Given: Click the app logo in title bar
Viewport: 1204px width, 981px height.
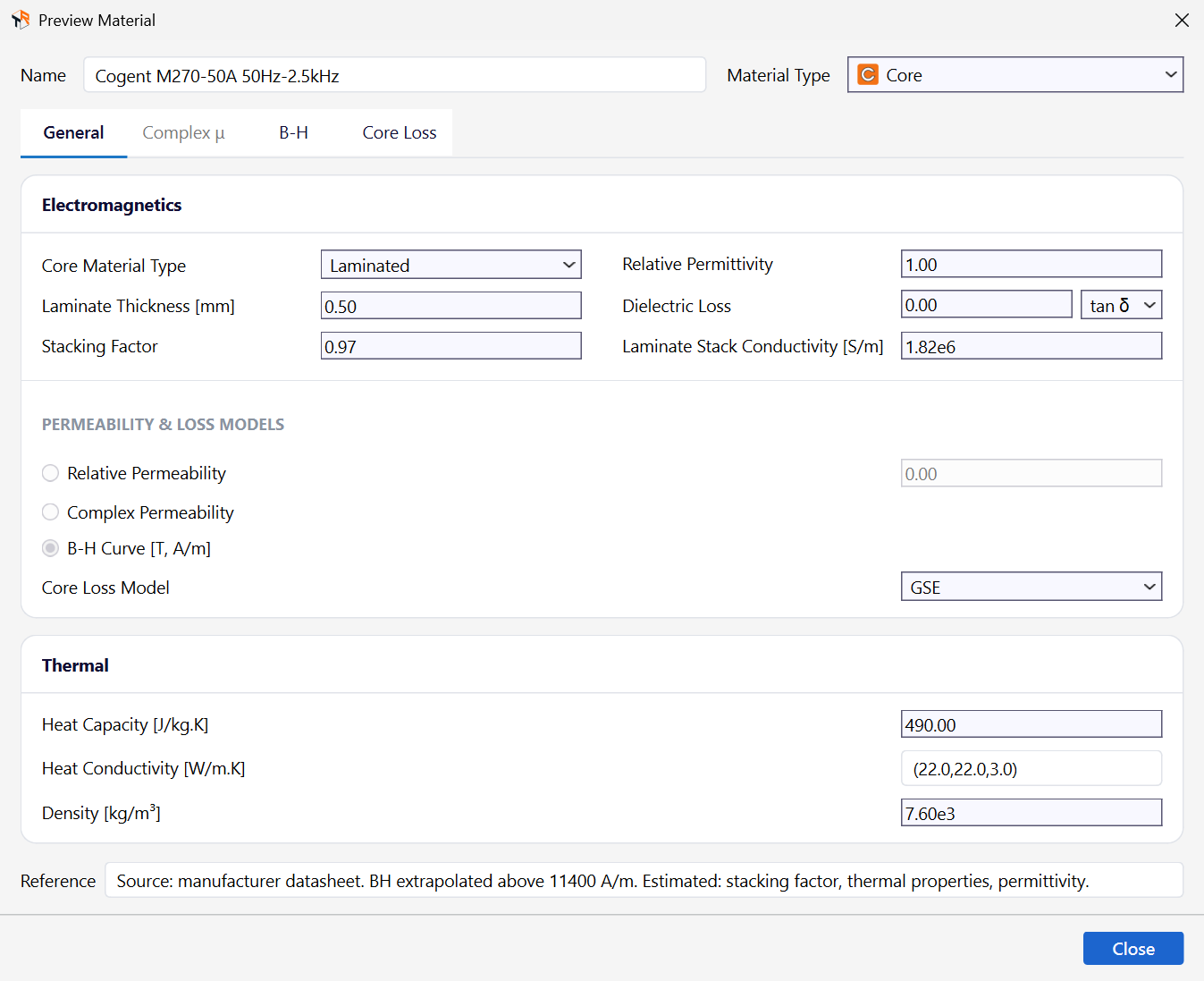Looking at the screenshot, I should pos(21,20).
